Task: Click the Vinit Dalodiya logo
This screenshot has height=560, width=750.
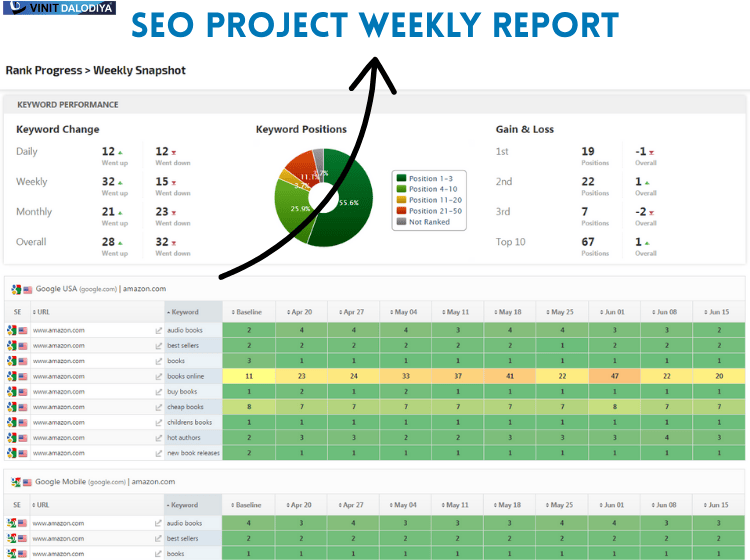Action: [59, 8]
